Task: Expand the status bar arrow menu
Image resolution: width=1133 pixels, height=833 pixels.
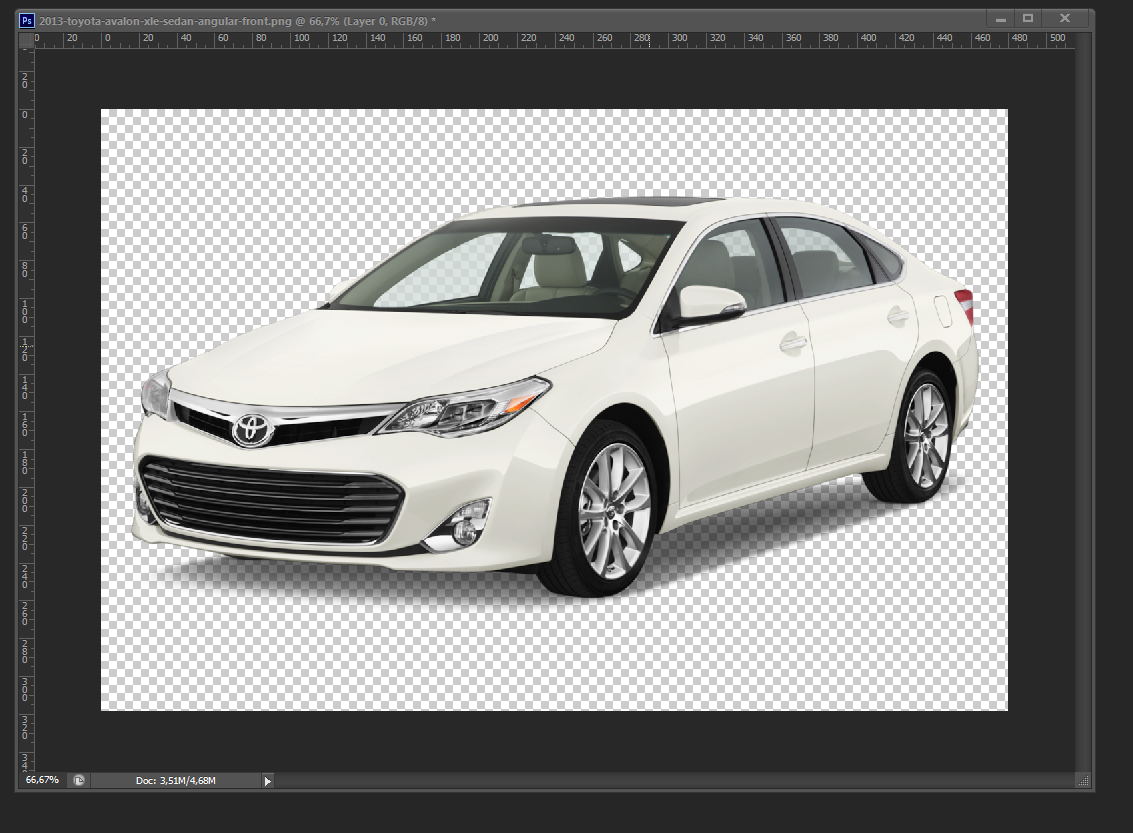Action: [267, 780]
